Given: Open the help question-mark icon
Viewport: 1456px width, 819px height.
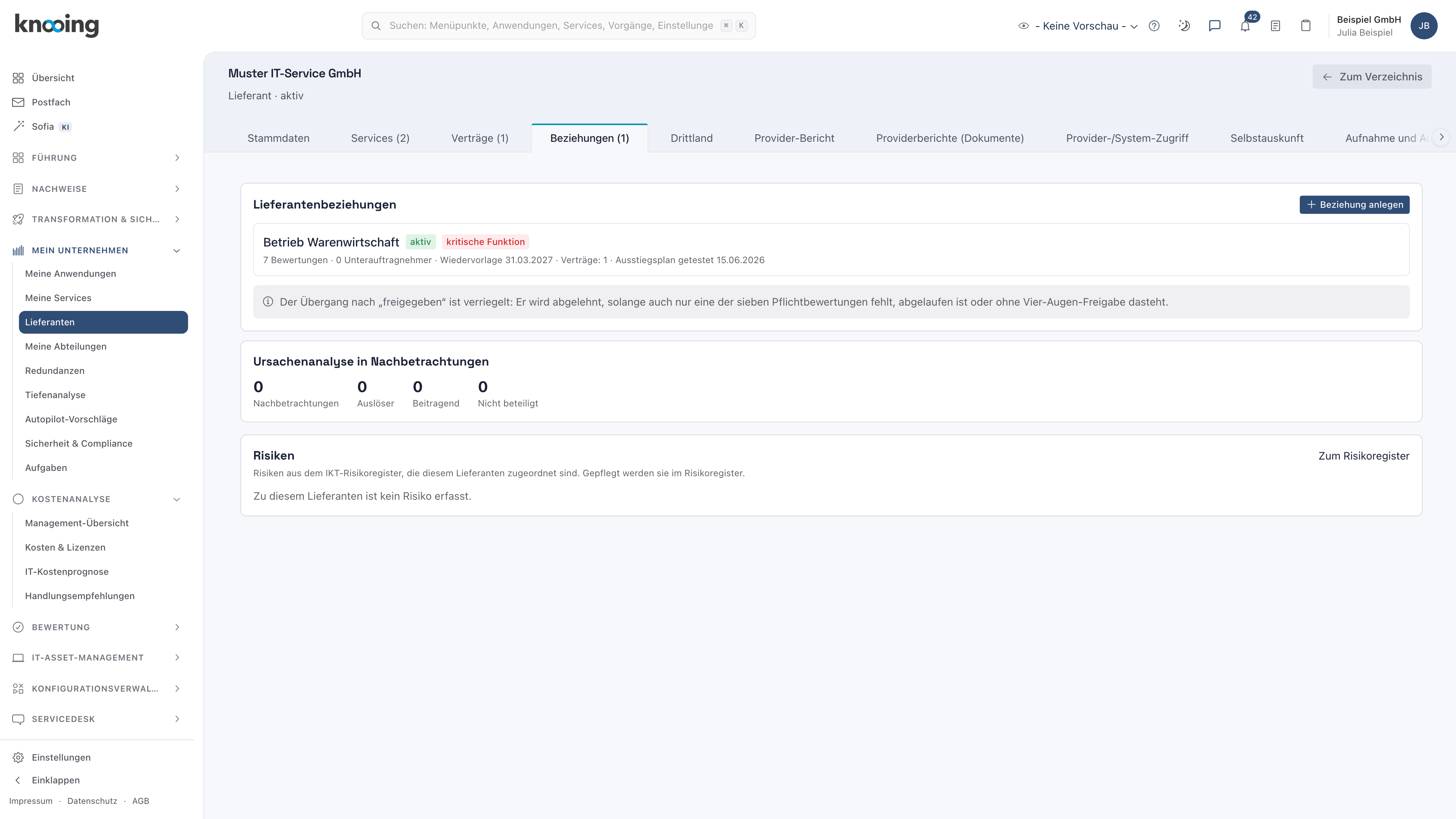Looking at the screenshot, I should coord(1154,26).
